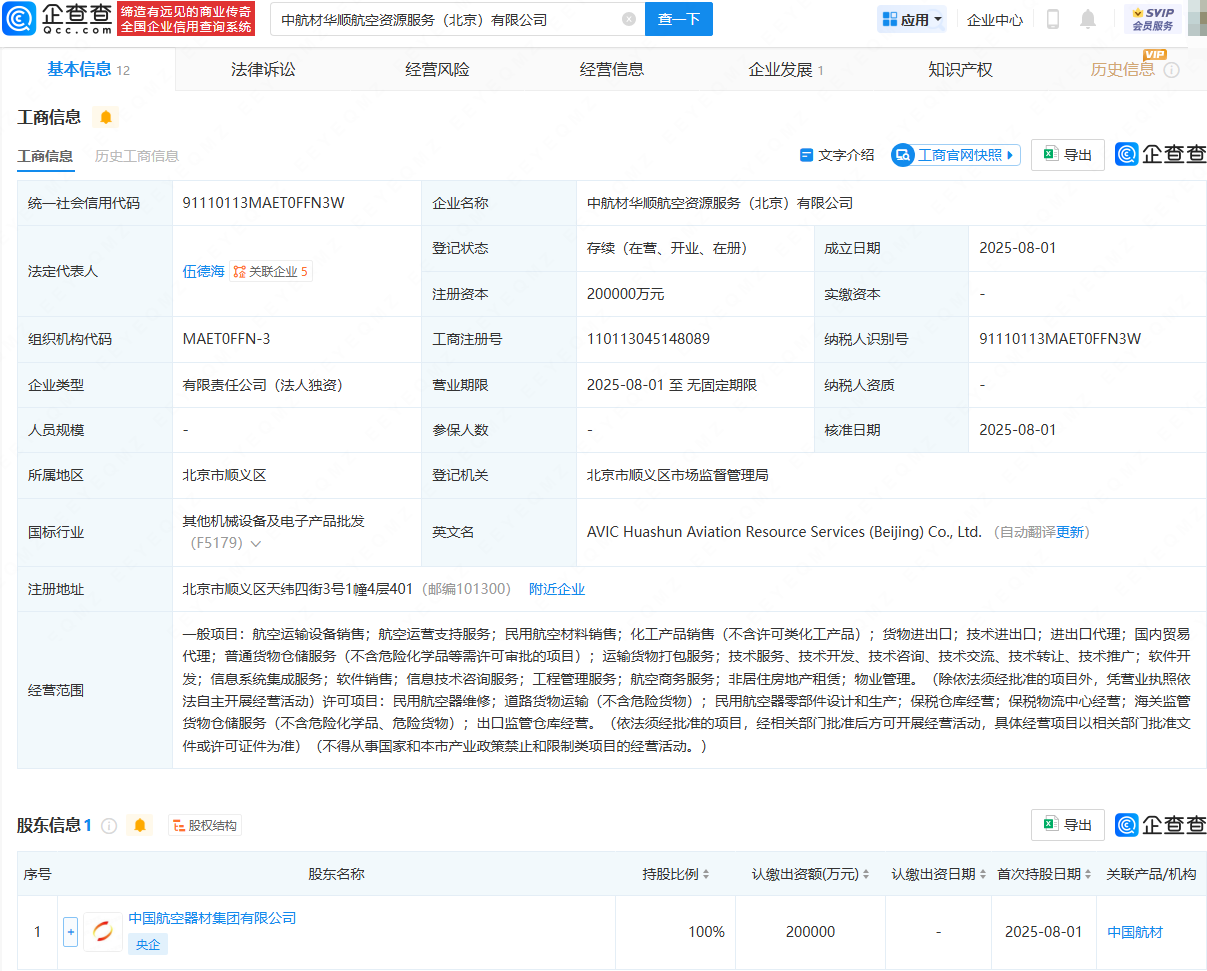The image size is (1207, 971).
Task: Export shareholder info with 导出 button
Action: 1067,825
